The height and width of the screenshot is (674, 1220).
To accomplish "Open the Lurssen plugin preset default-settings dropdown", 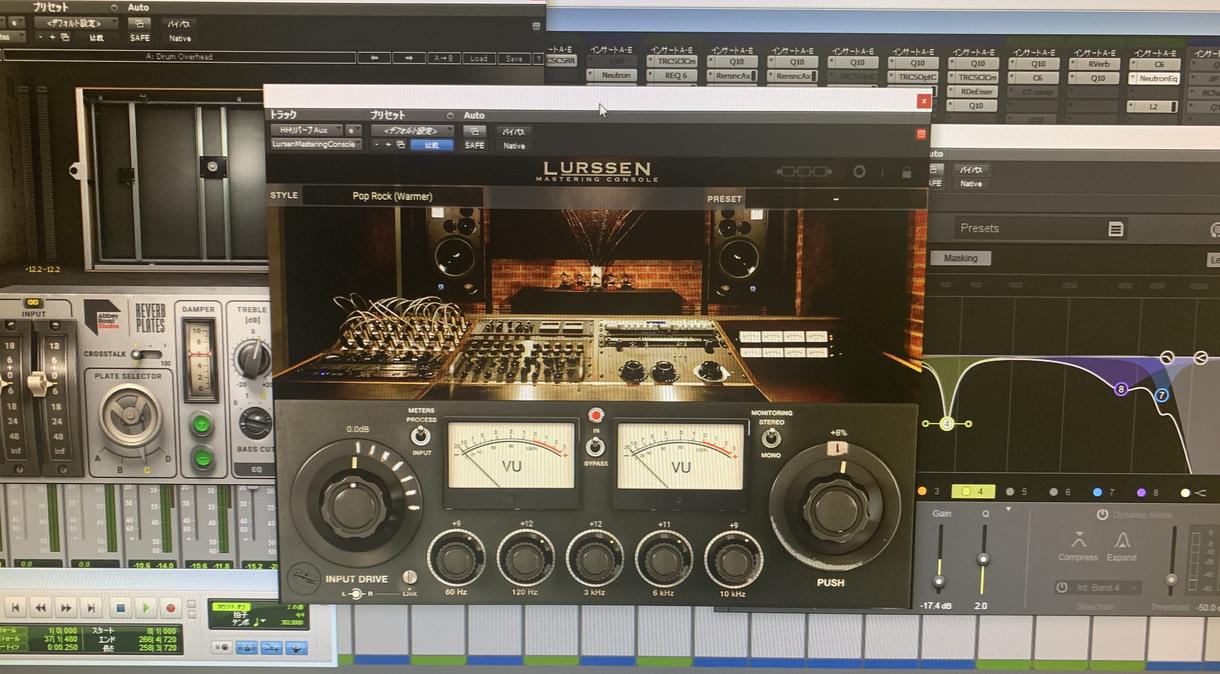I will (412, 130).
